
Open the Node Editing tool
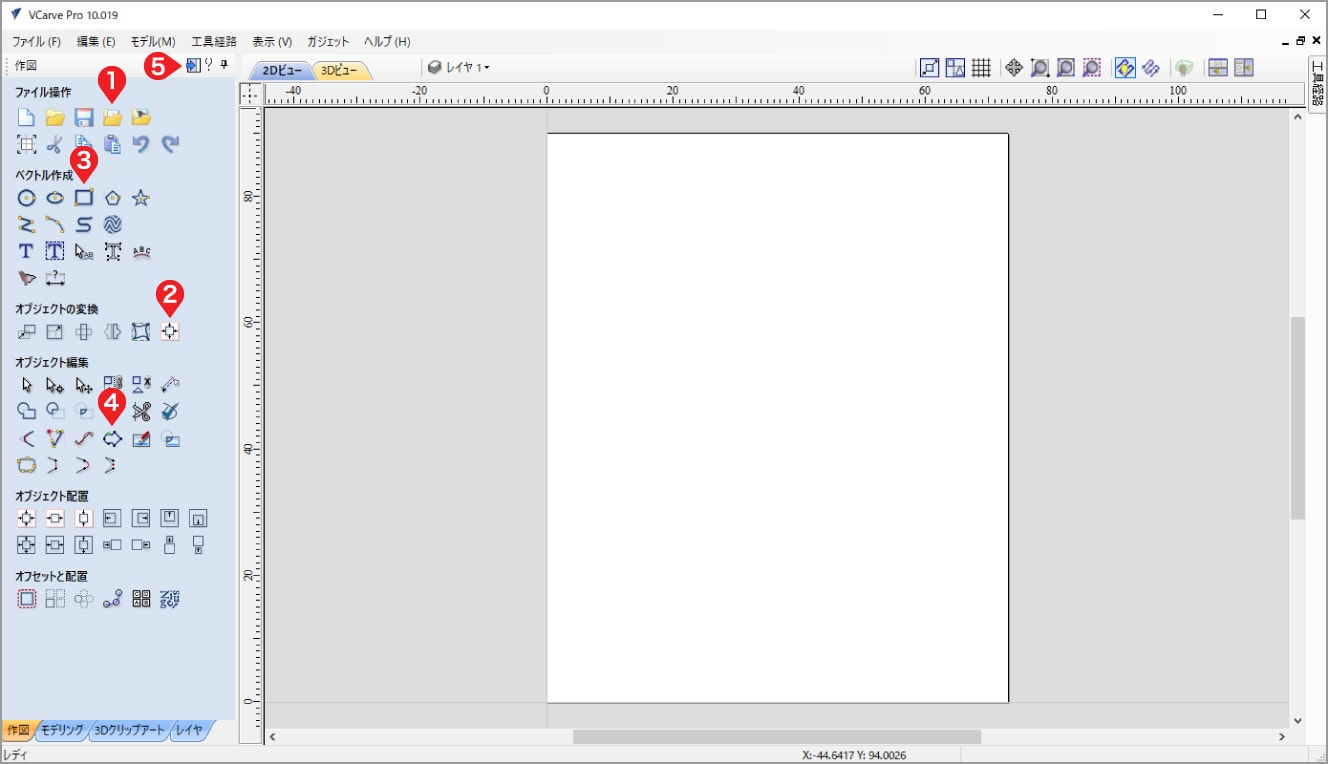coord(55,385)
